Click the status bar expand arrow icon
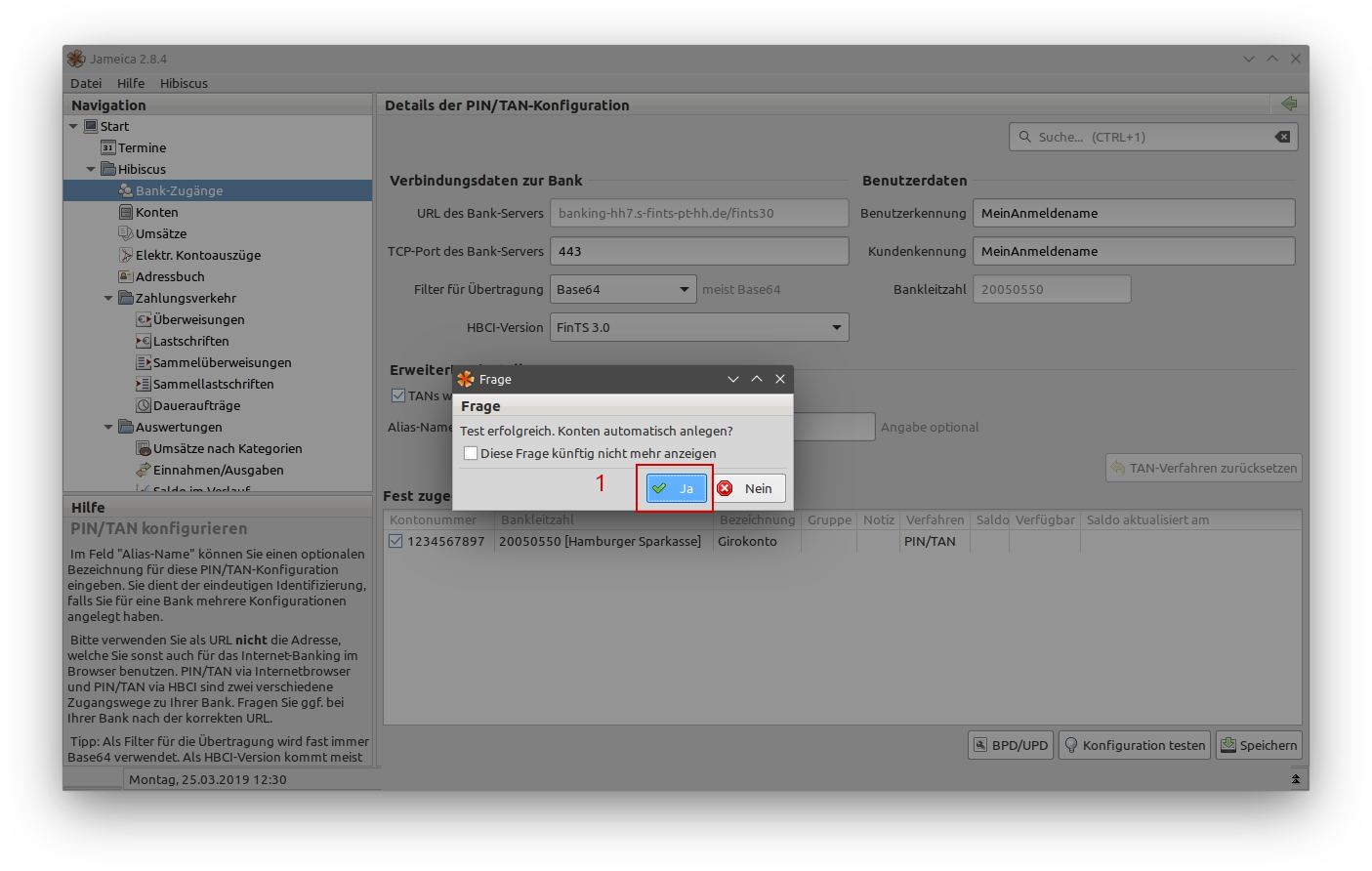 point(1296,779)
